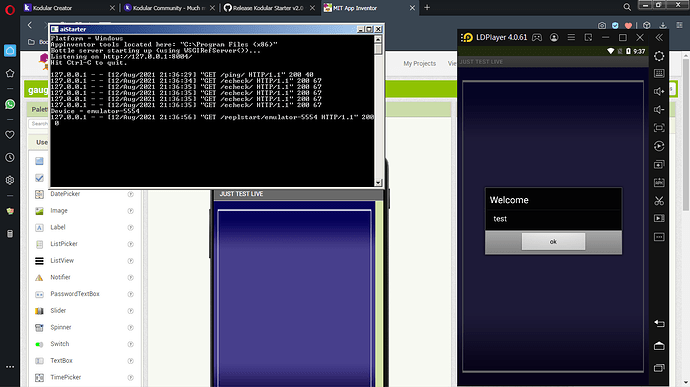
Task: Open LDPlayer multi-instance icon
Action: pos(659,165)
